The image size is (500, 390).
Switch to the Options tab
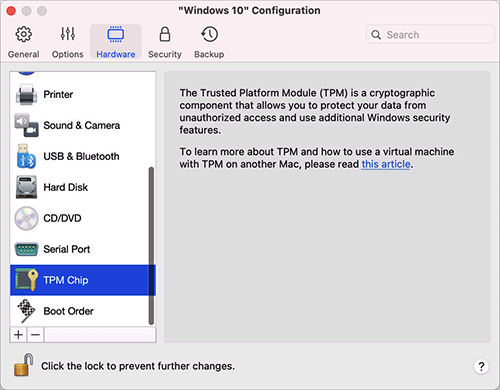tap(67, 42)
